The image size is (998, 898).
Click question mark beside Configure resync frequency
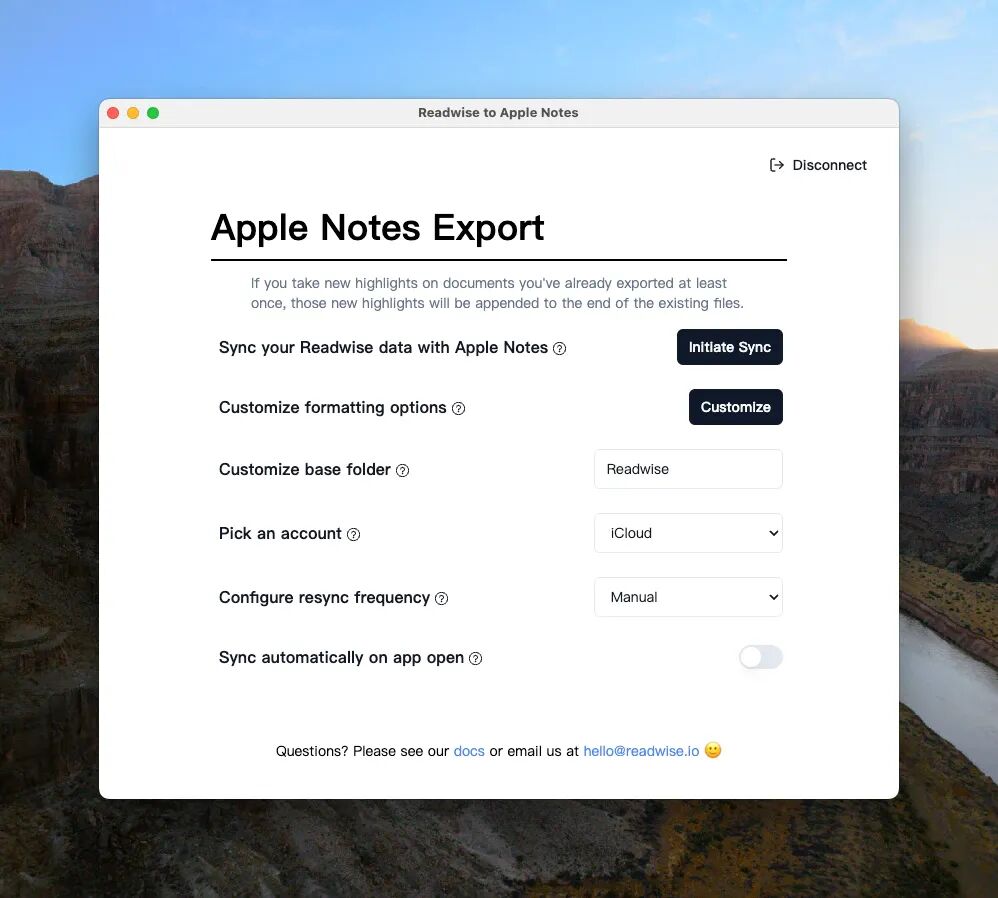click(x=442, y=598)
